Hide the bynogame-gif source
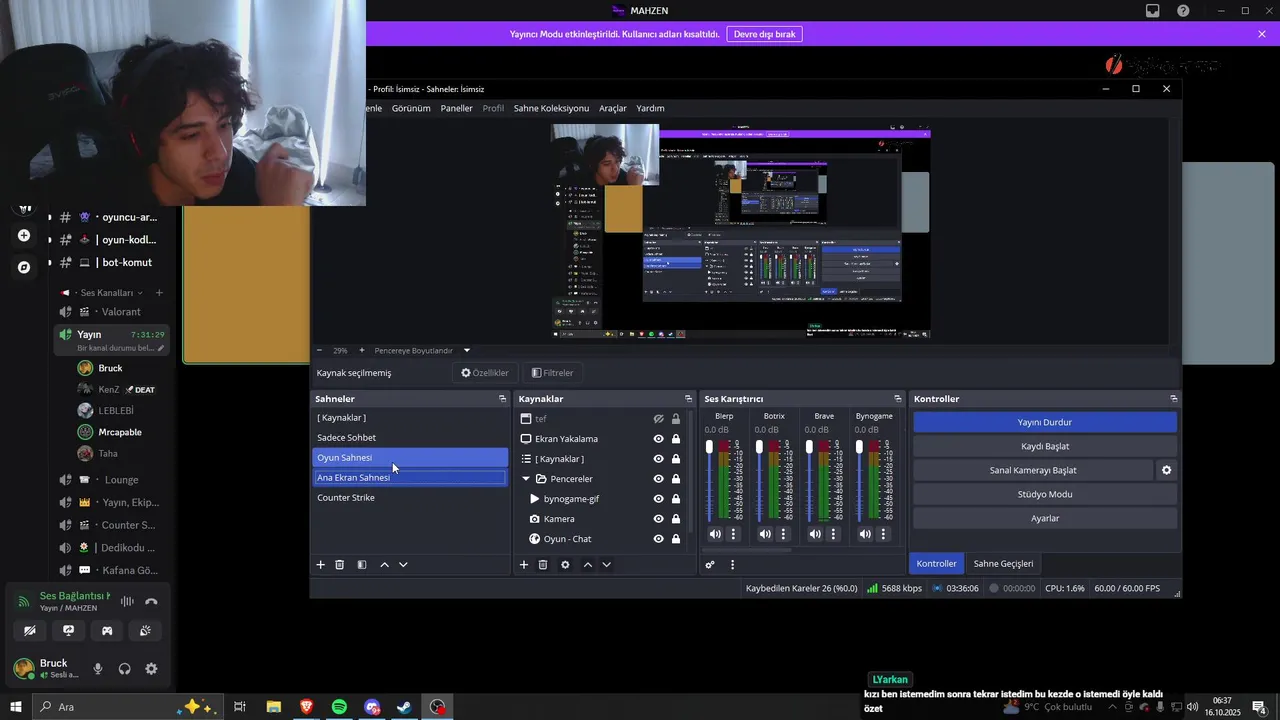 (x=659, y=499)
